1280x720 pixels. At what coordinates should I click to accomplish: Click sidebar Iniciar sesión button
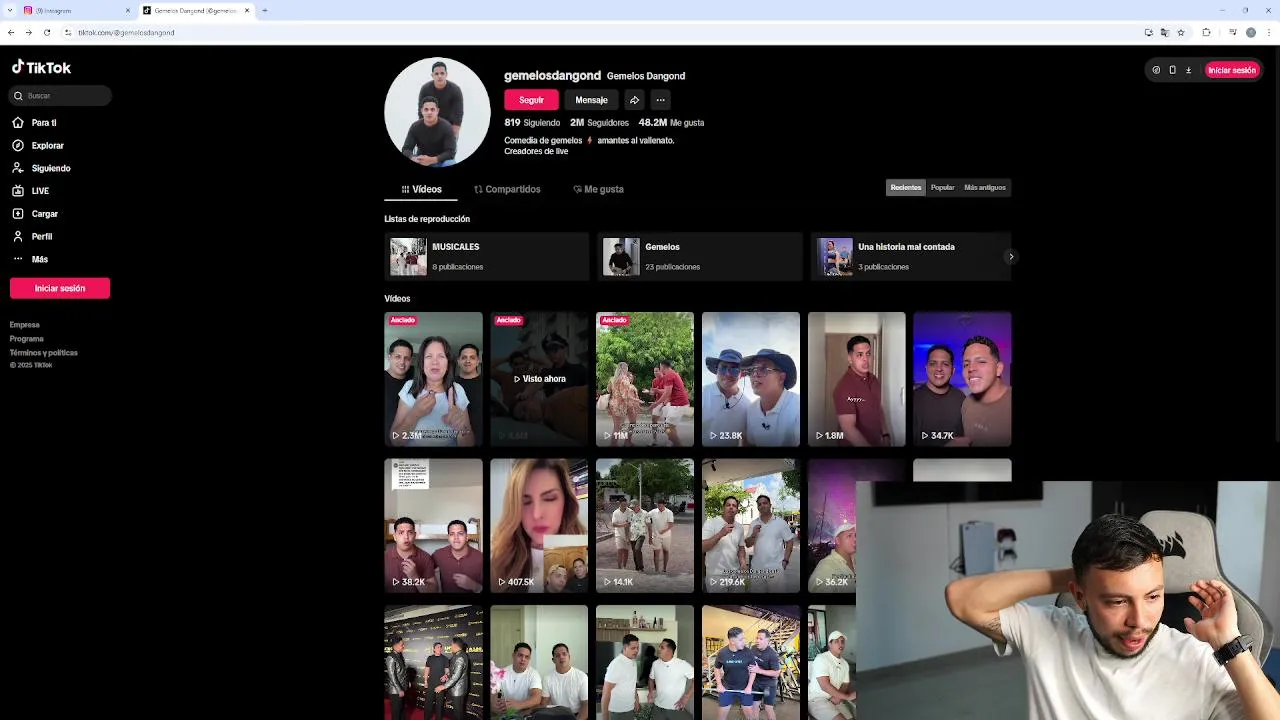pos(60,288)
